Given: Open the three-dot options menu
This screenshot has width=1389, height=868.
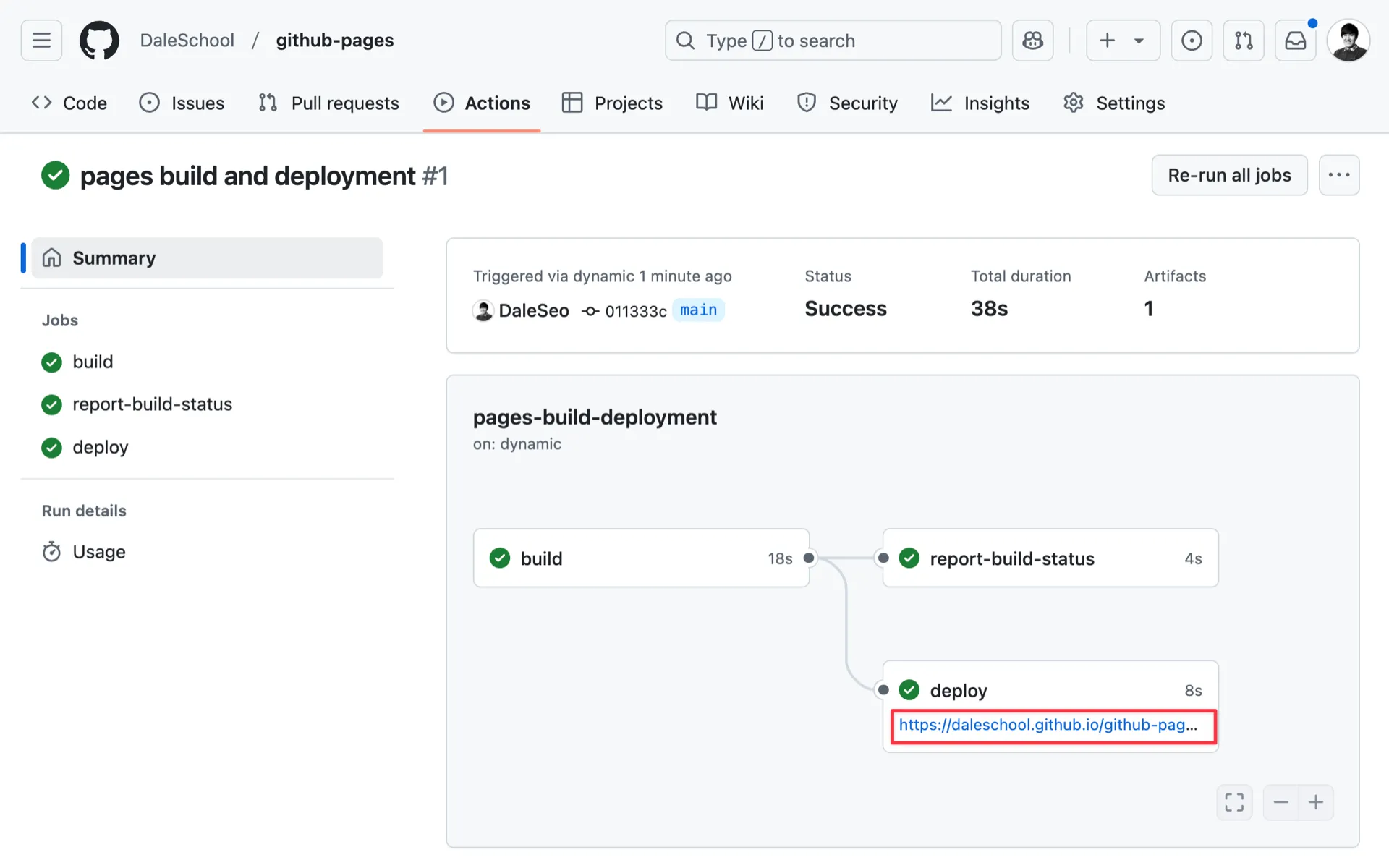Looking at the screenshot, I should [x=1339, y=174].
